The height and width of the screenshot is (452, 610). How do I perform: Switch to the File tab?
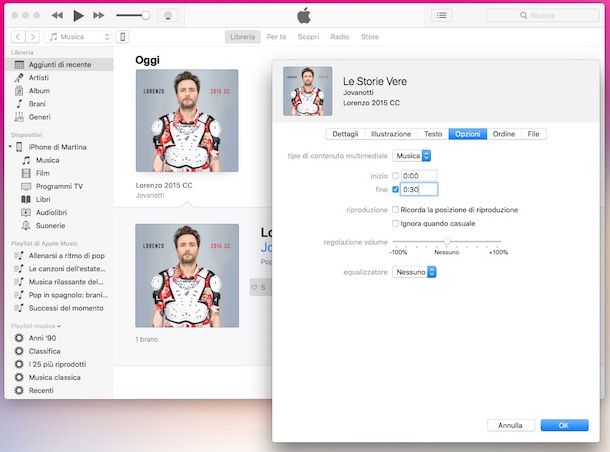[533, 134]
